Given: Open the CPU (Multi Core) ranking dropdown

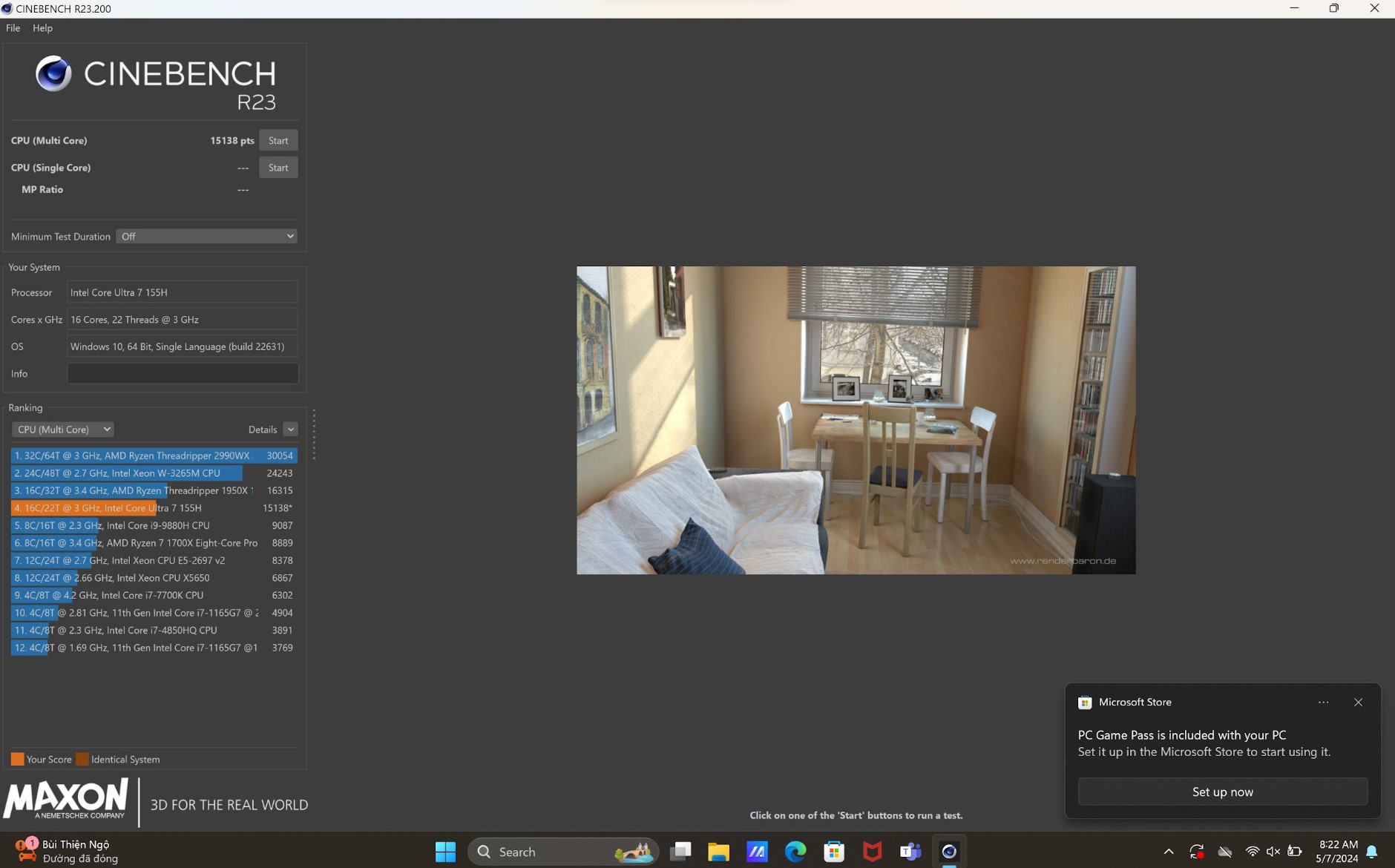Looking at the screenshot, I should 63,430.
